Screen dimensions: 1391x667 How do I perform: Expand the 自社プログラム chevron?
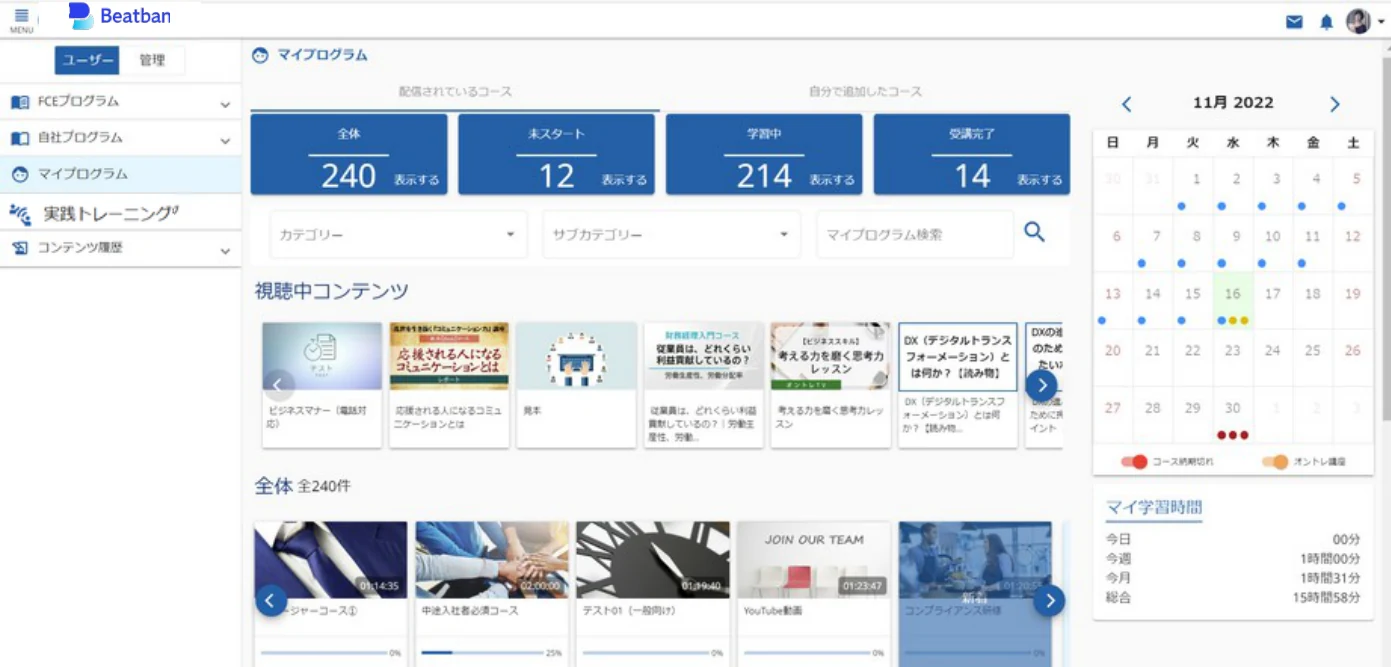coord(225,140)
